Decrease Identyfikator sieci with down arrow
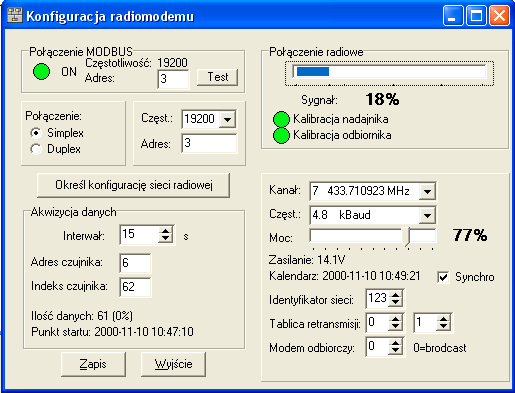515x393 pixels. pos(395,303)
